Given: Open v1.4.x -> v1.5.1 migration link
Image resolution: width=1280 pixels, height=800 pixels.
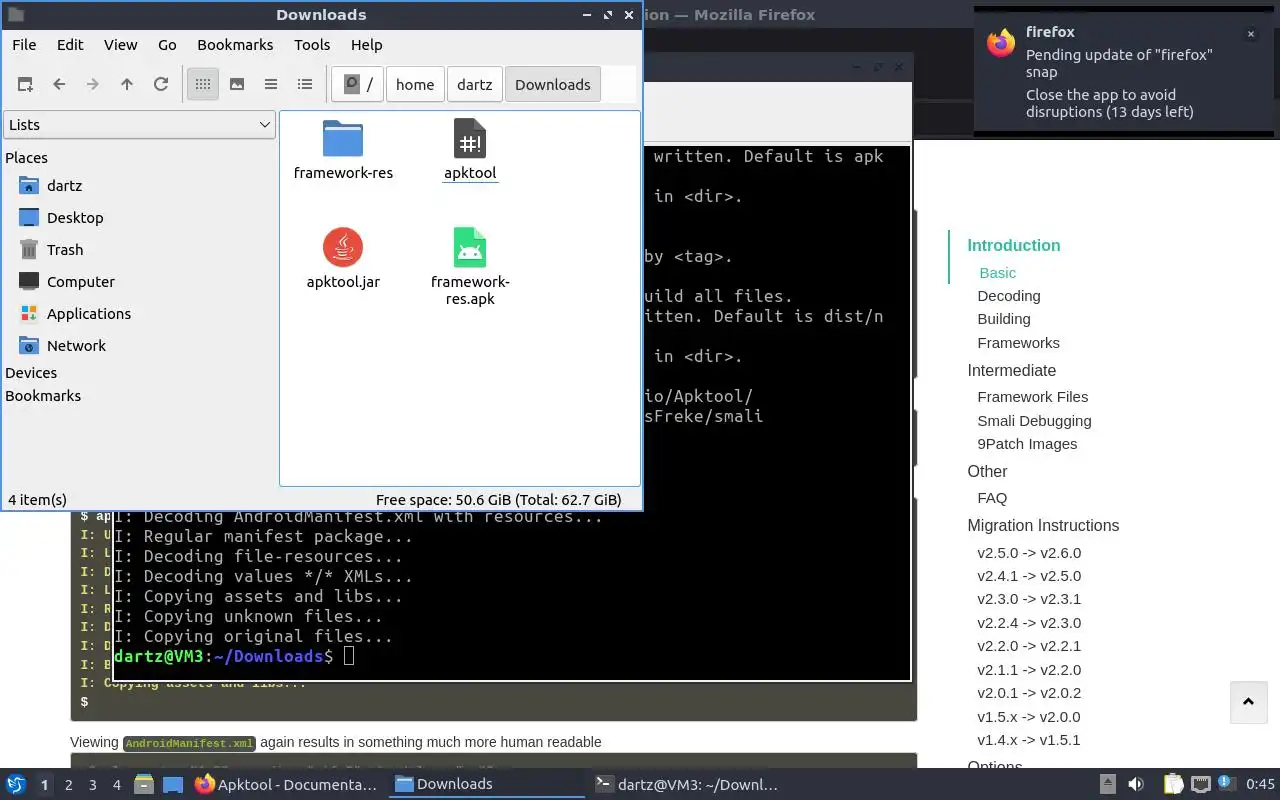Looking at the screenshot, I should 1029,740.
